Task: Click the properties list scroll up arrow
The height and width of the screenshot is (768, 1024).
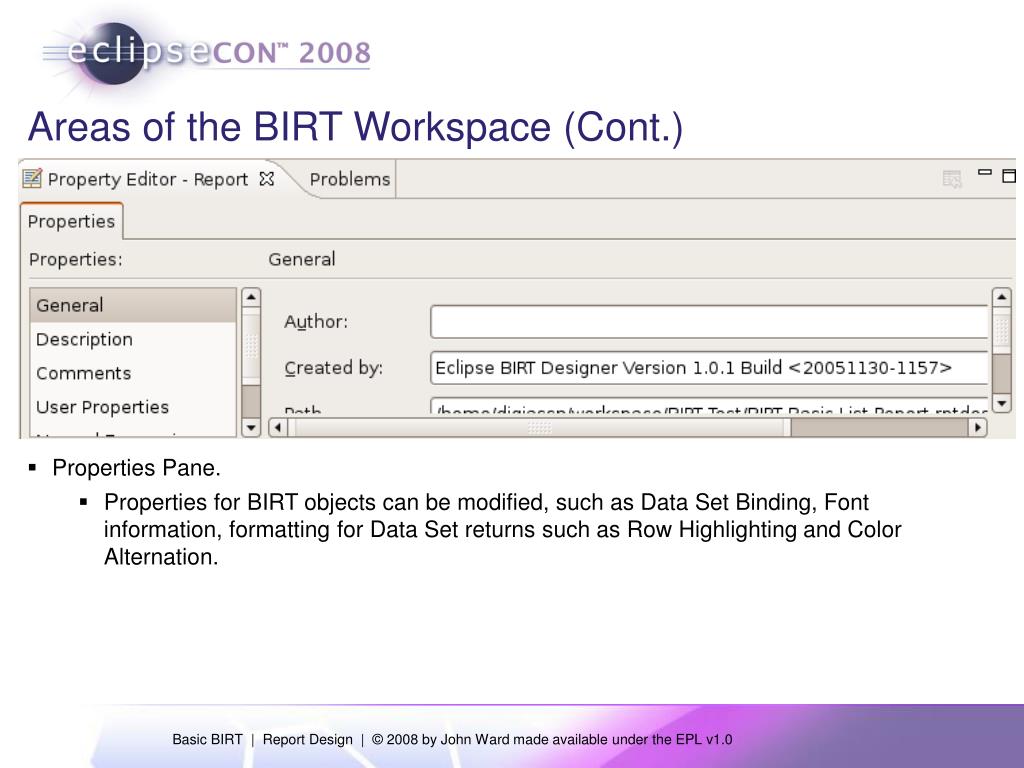Action: (x=251, y=297)
